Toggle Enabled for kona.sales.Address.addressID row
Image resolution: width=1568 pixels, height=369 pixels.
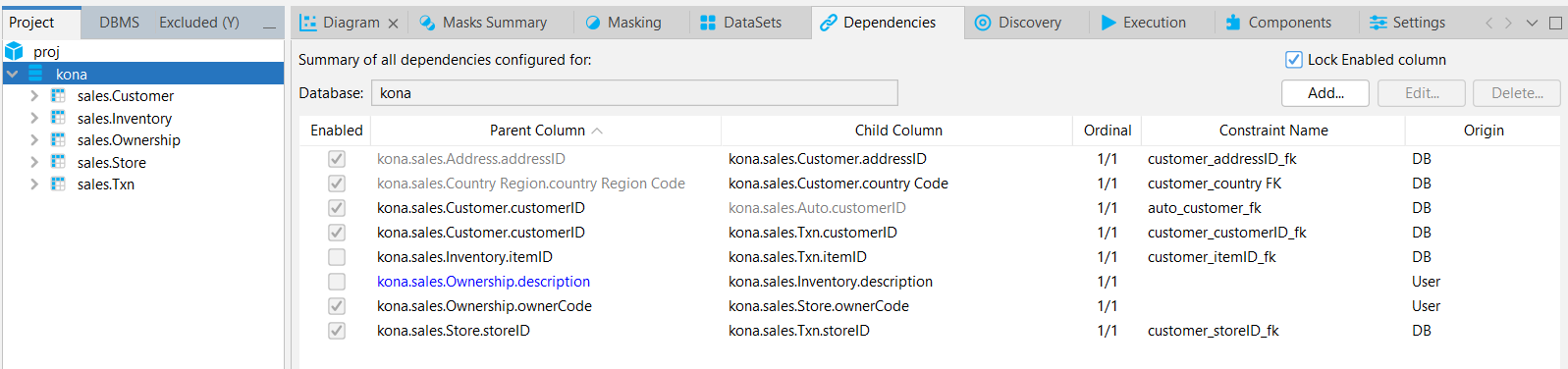[337, 159]
